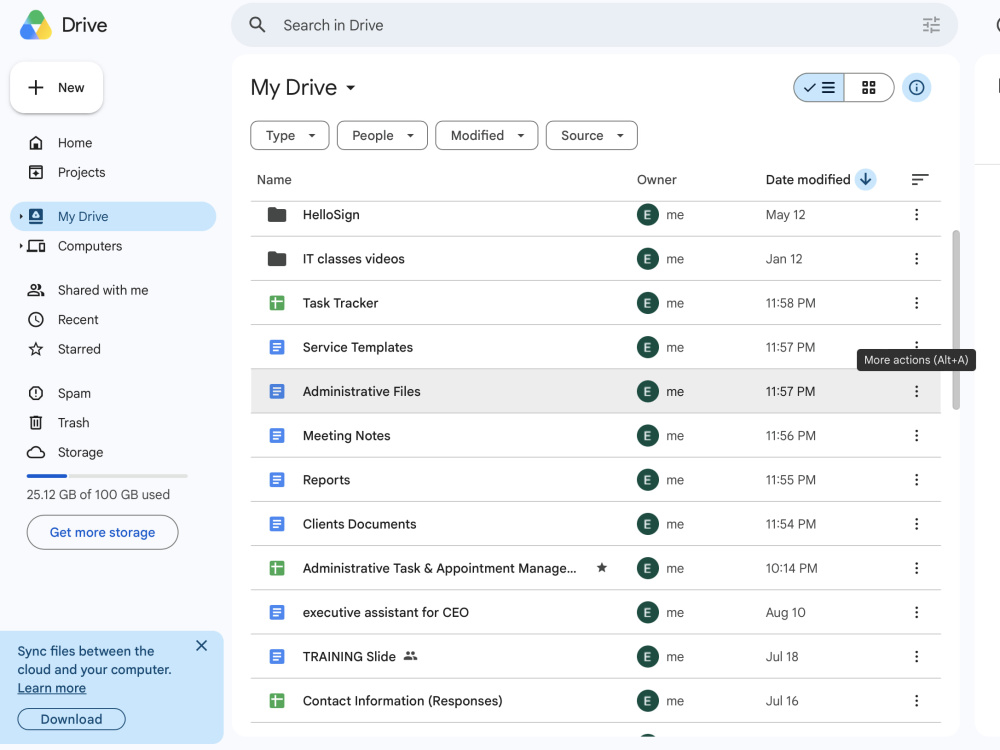
Task: Click the New button
Action: [56, 87]
